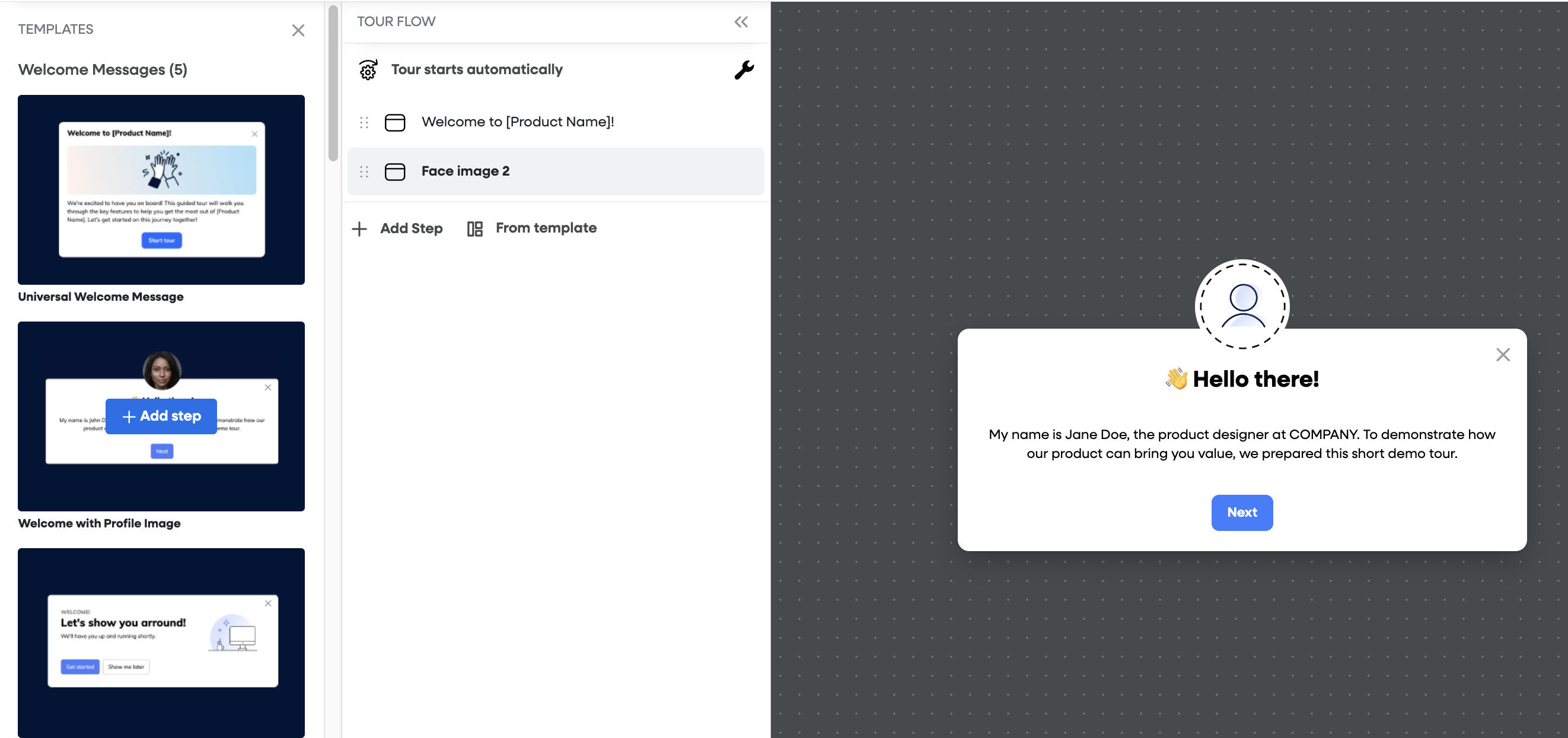Click modal icon beside Face image 2
Viewport: 1568px width, 738px height.
click(x=394, y=171)
